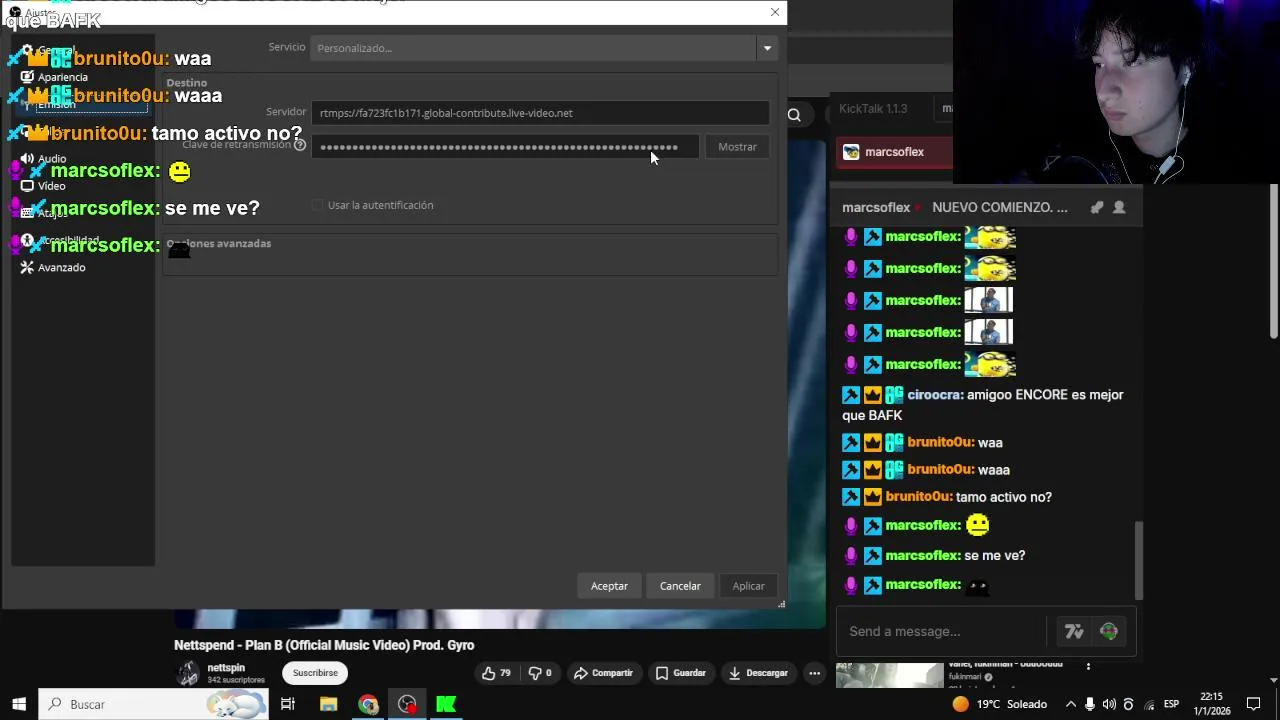Click the Cancelar button
The width and height of the screenshot is (1280, 720).
[680, 586]
